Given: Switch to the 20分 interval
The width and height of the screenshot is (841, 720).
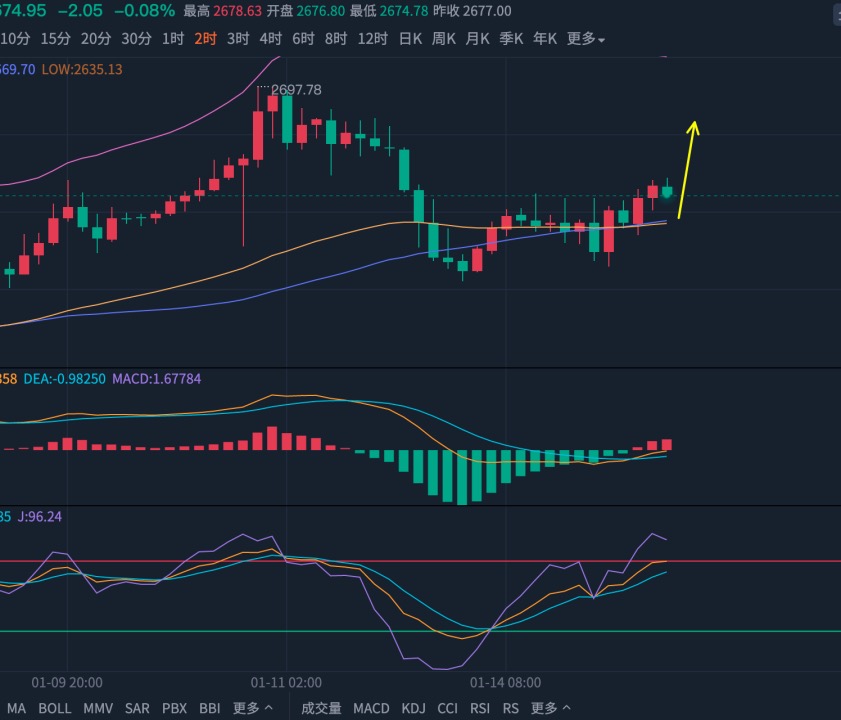Looking at the screenshot, I should click(96, 39).
